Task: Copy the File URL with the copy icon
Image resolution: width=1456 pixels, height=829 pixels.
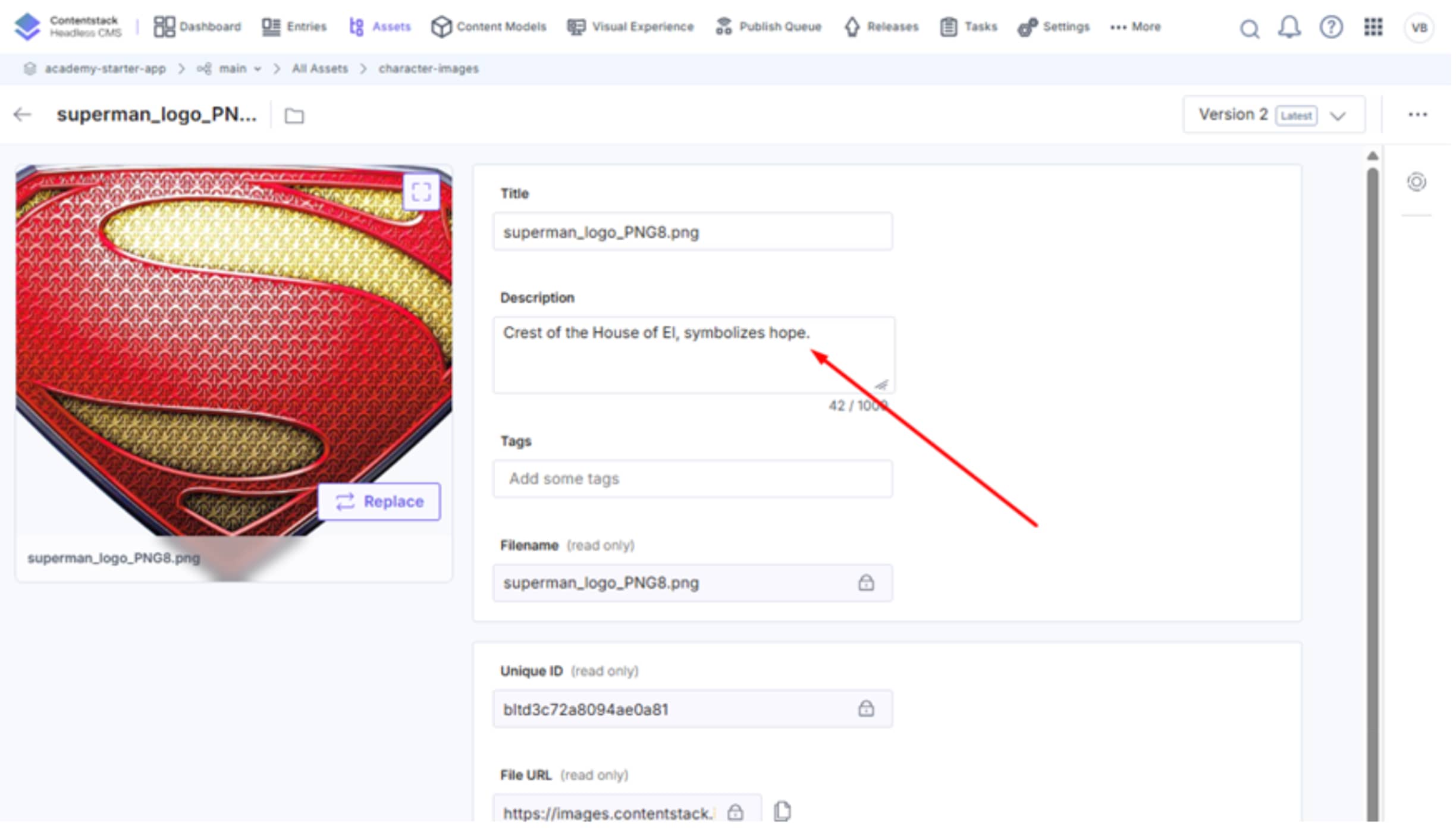Action: 782,812
